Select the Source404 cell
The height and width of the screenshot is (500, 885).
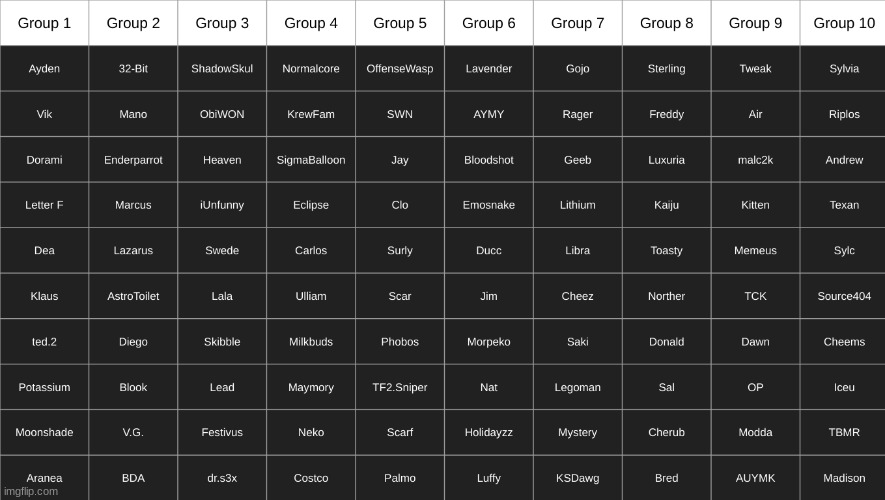click(x=843, y=296)
